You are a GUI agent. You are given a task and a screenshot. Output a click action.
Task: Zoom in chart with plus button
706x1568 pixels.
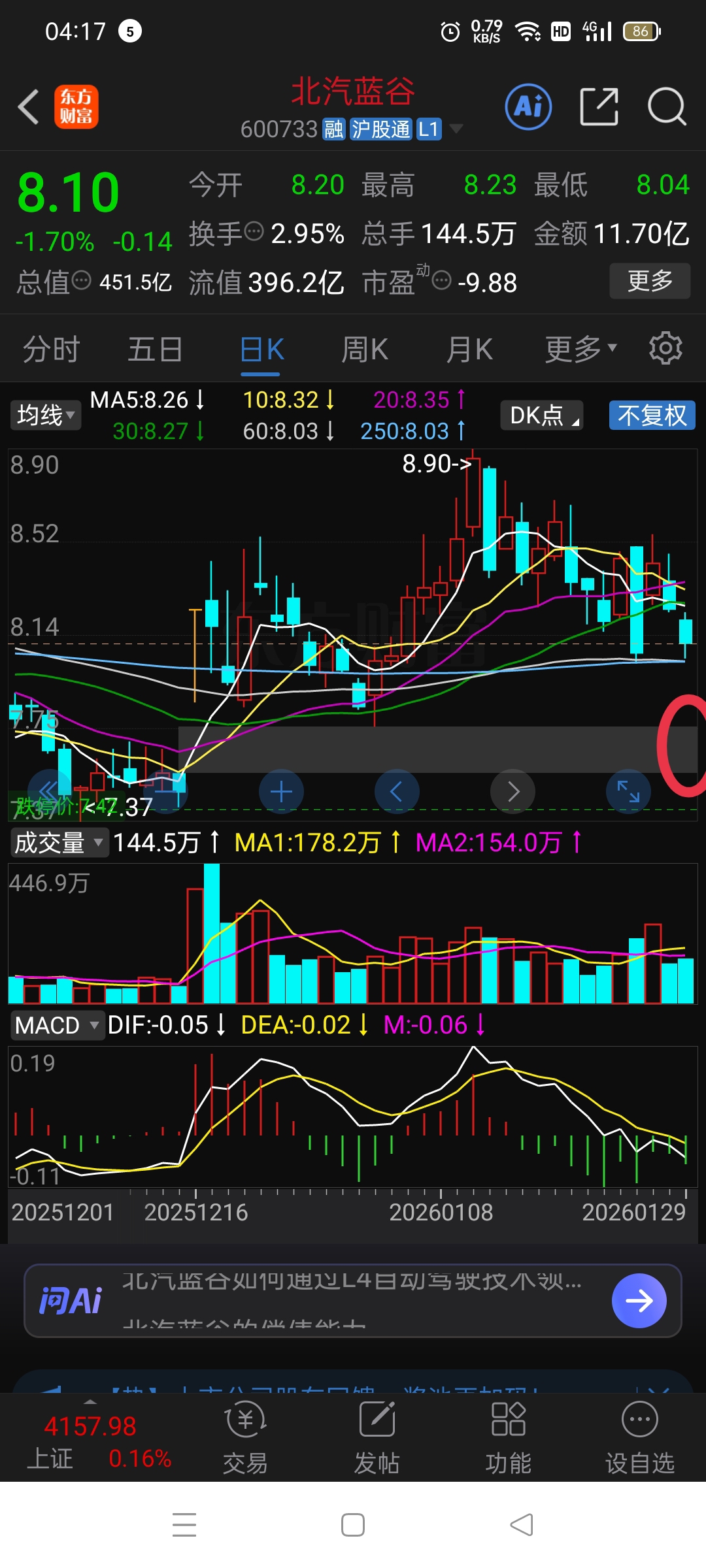point(281,792)
